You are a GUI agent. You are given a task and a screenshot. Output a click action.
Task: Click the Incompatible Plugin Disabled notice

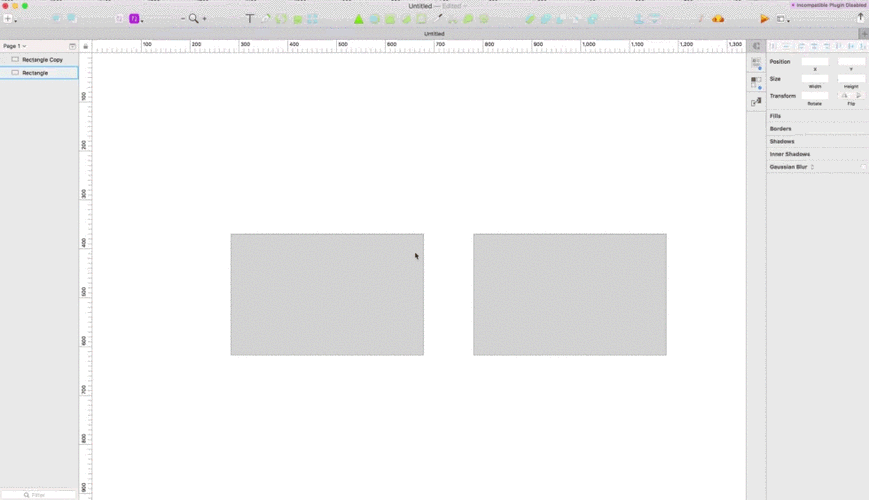click(828, 5)
